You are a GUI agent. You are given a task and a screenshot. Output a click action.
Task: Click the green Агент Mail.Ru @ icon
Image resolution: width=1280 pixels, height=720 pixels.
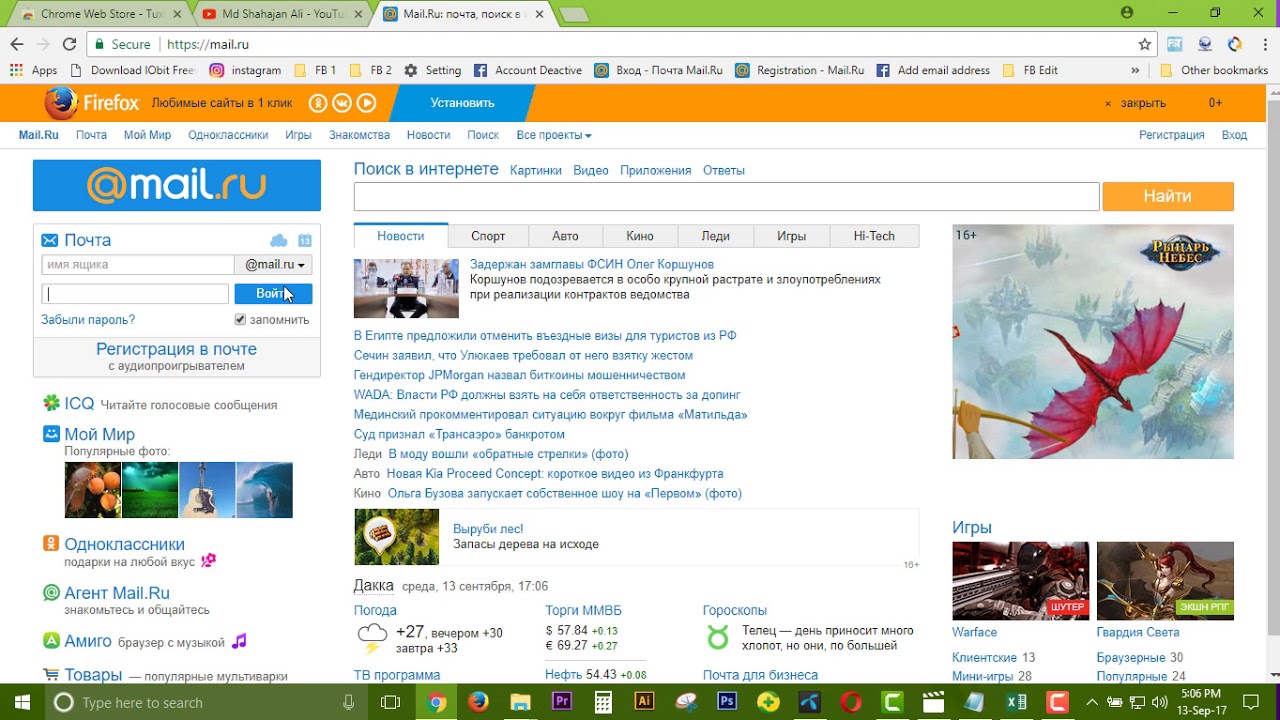[51, 593]
